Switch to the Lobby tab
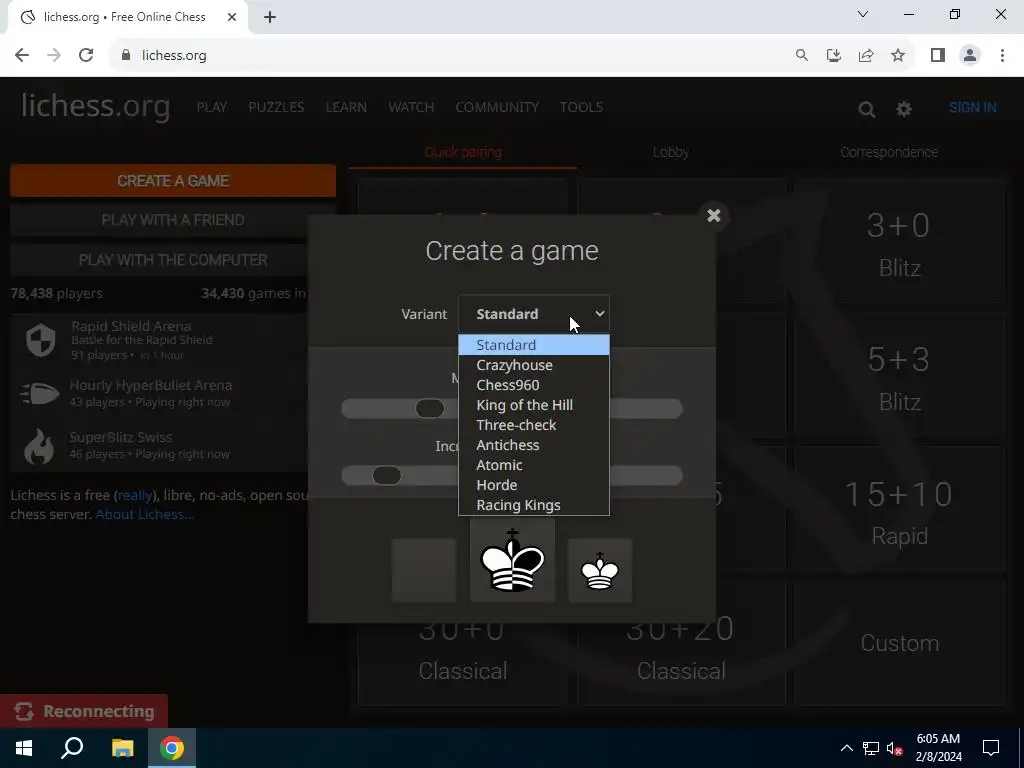Image resolution: width=1024 pixels, height=768 pixels. click(671, 152)
